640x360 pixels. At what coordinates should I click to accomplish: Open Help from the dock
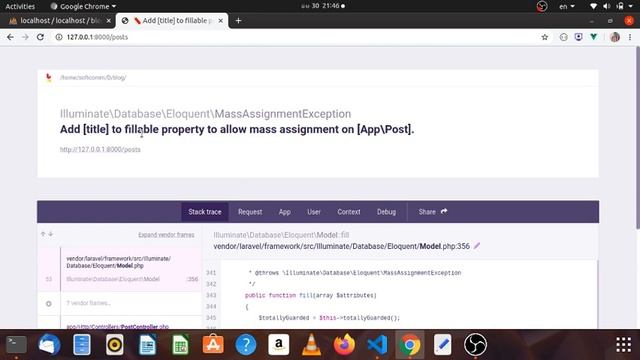(x=246, y=344)
